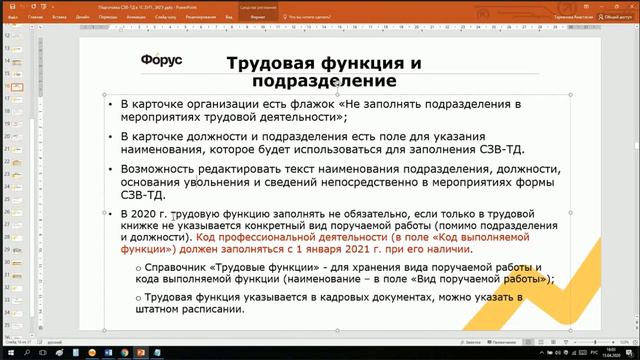Switch to Normal view icon in status bar
The image size is (640, 360).
point(528,342)
